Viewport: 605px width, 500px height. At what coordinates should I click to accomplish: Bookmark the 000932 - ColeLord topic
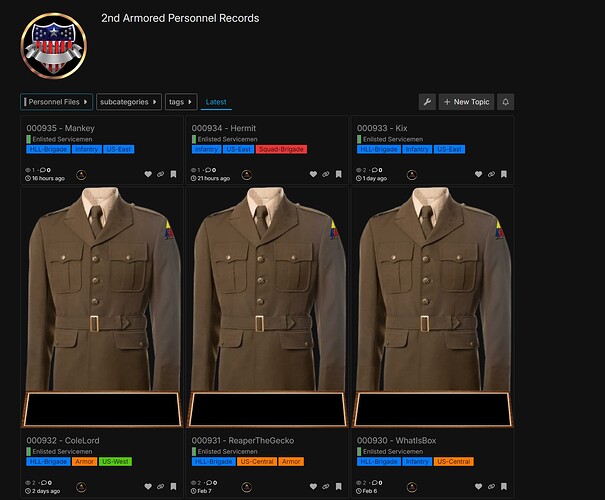173,487
